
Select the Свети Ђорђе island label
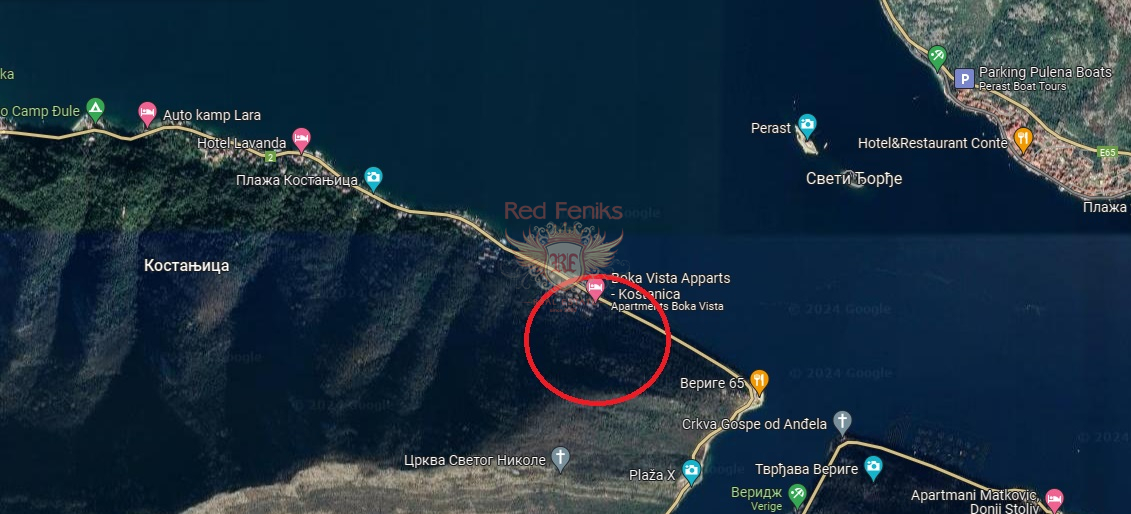tap(854, 178)
